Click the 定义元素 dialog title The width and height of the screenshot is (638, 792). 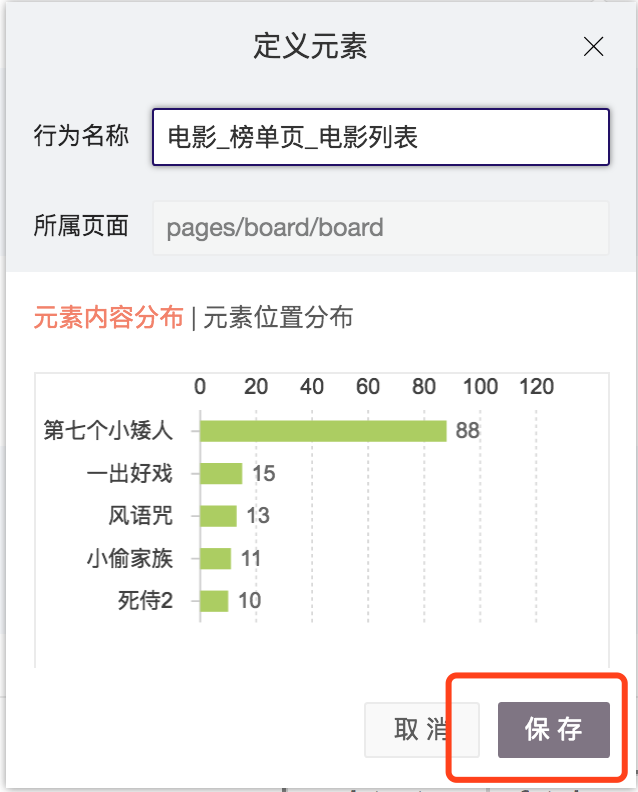310,46
